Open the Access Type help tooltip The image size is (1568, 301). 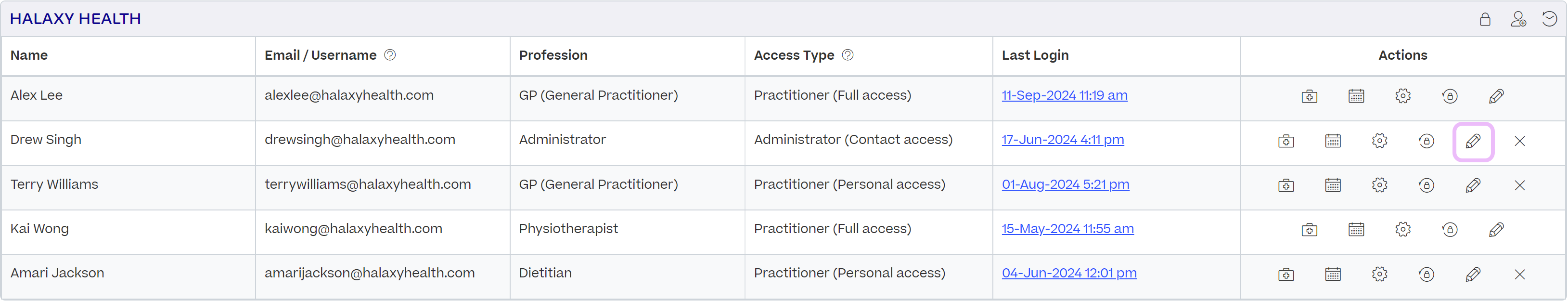[x=848, y=55]
